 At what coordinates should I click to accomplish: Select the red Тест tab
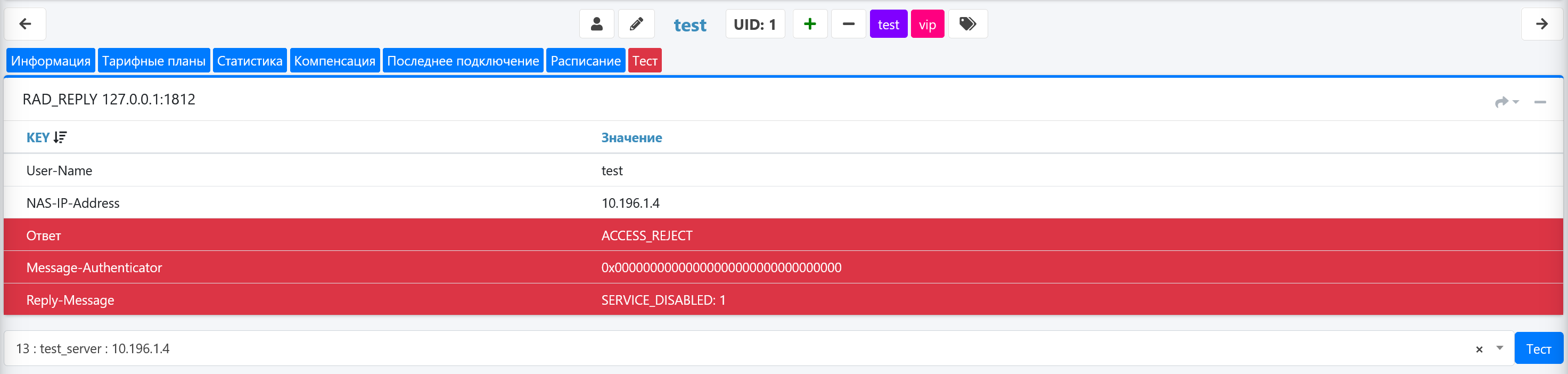coord(645,60)
